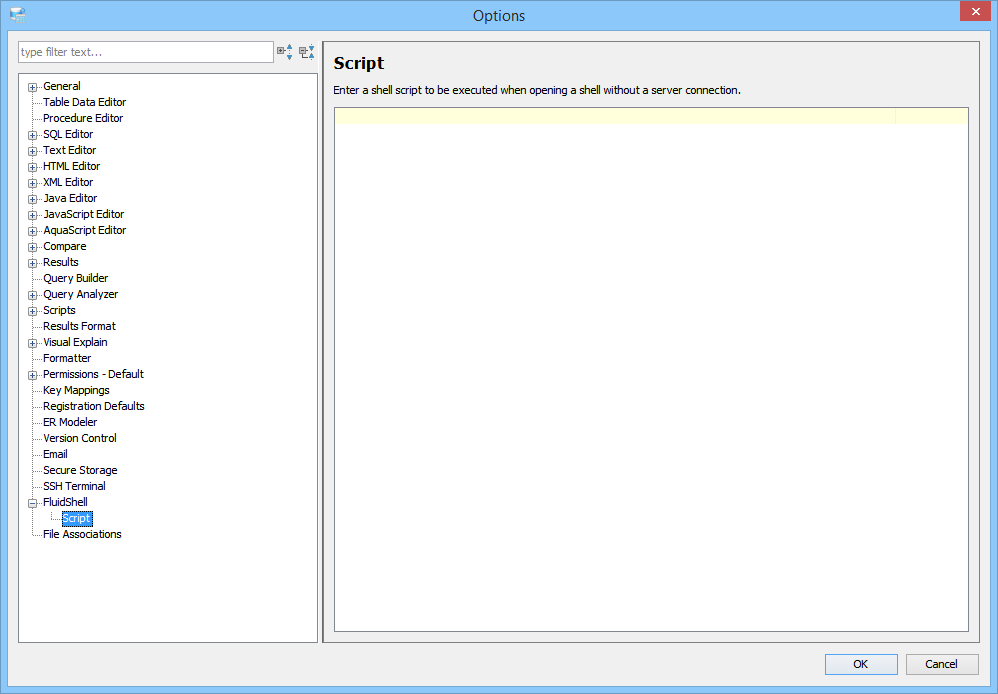Screen dimensions: 998x694
Task: Select the FluidShell tree label
Action: [x=65, y=502]
